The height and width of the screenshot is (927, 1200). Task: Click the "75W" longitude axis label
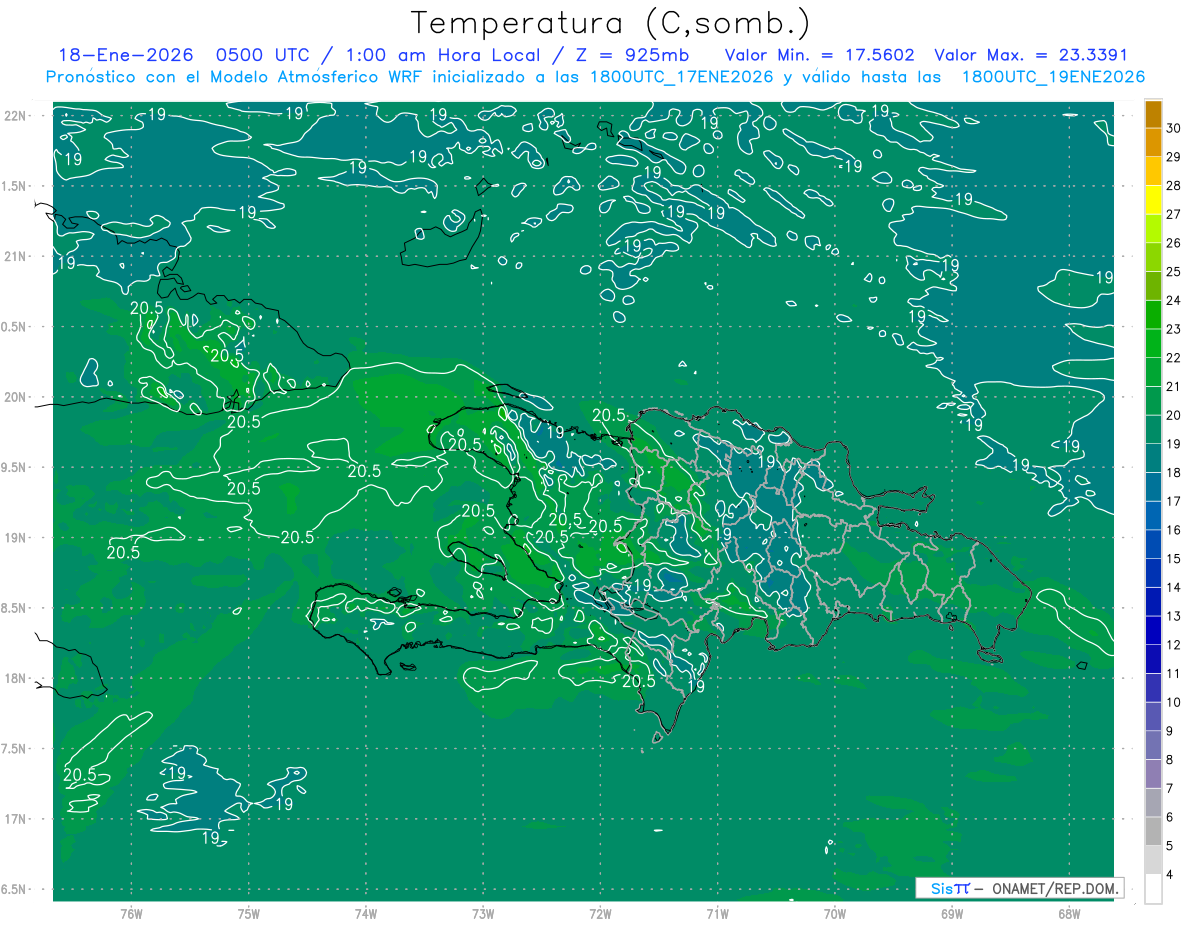249,913
